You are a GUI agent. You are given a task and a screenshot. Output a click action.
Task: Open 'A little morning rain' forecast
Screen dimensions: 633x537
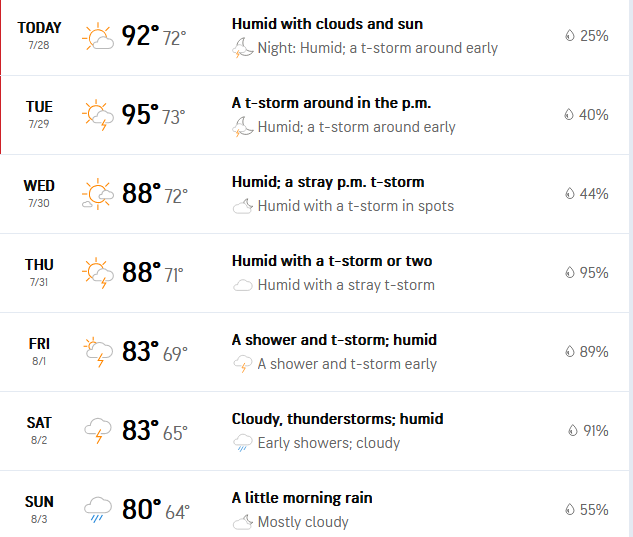pos(302,498)
